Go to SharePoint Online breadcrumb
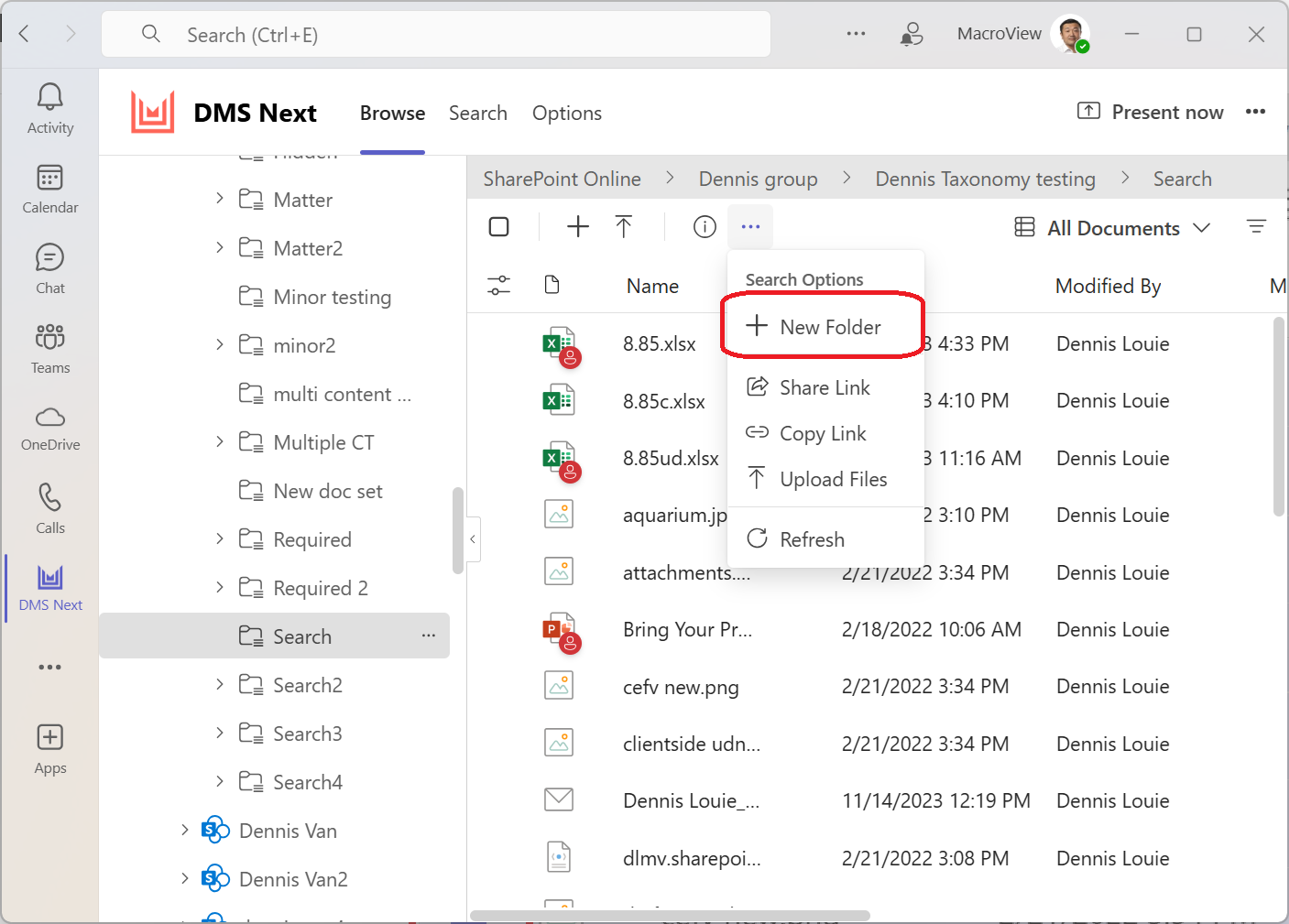The width and height of the screenshot is (1289, 924). (562, 179)
